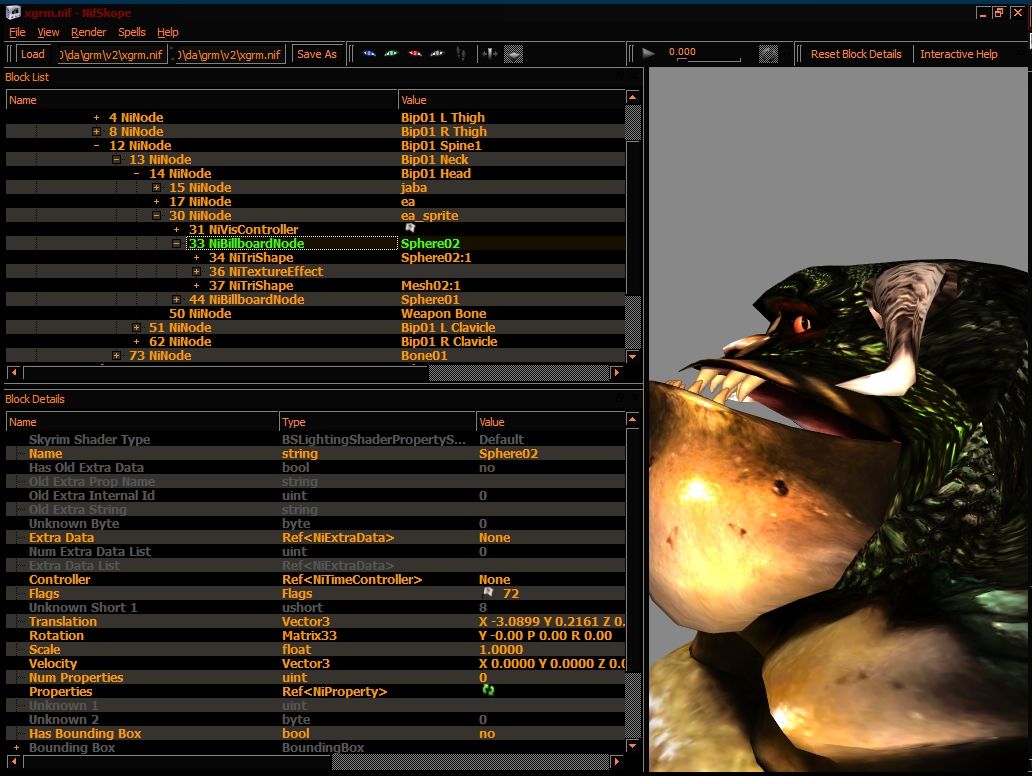This screenshot has width=1032, height=776.
Task: Select the 34 NiTriShape row
Action: (315, 257)
